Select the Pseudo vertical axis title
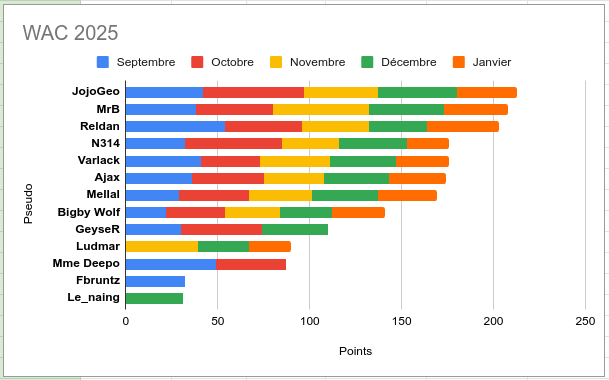This screenshot has height=380, width=609. [28, 204]
